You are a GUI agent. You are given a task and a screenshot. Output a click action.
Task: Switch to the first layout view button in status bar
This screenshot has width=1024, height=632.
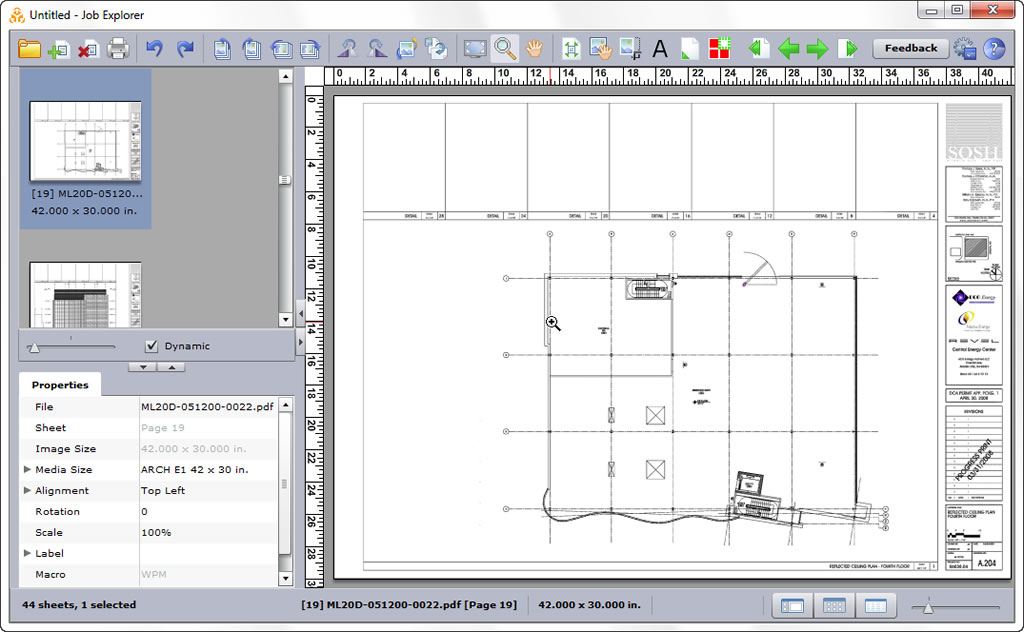pos(792,607)
